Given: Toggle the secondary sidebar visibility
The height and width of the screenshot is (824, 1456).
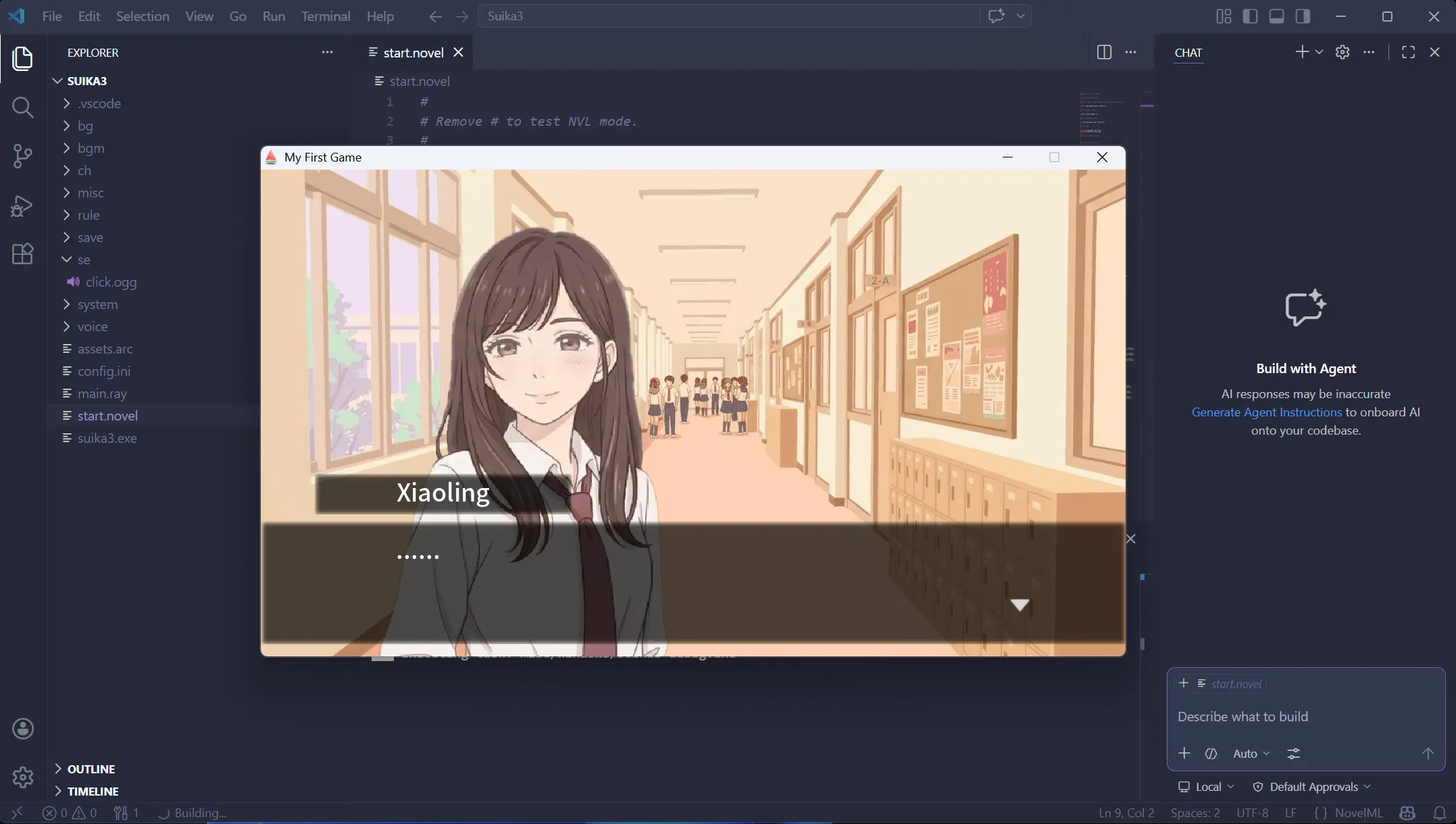Looking at the screenshot, I should (1302, 16).
